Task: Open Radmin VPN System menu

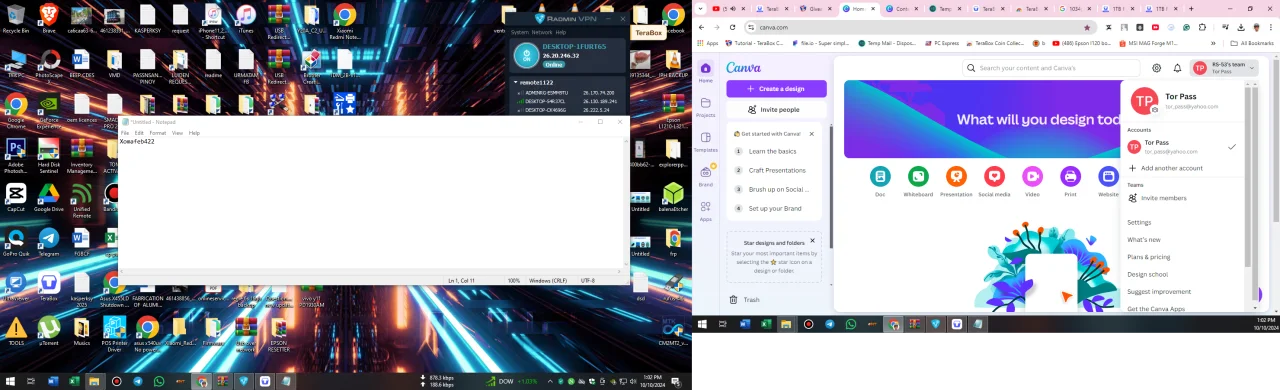Action: [x=520, y=32]
